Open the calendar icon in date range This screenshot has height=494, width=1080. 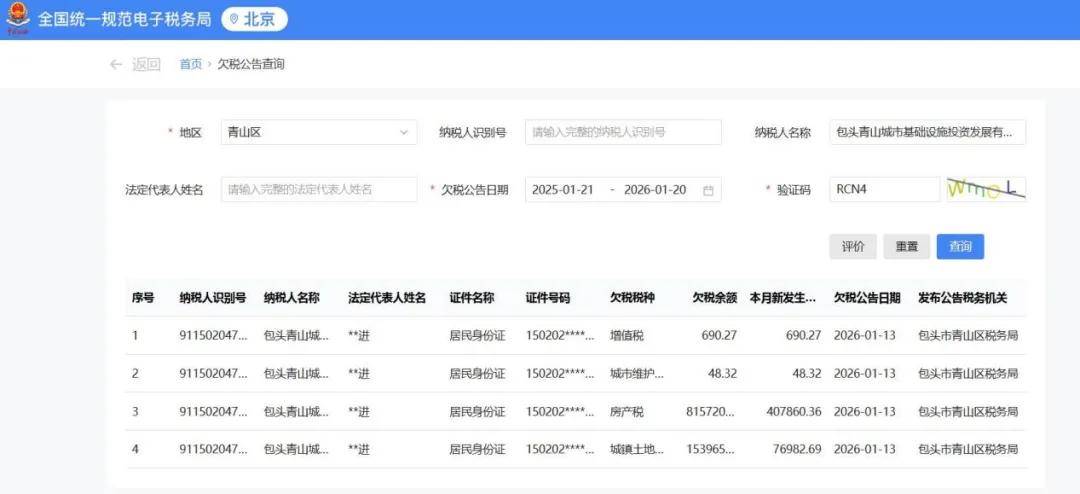708,190
